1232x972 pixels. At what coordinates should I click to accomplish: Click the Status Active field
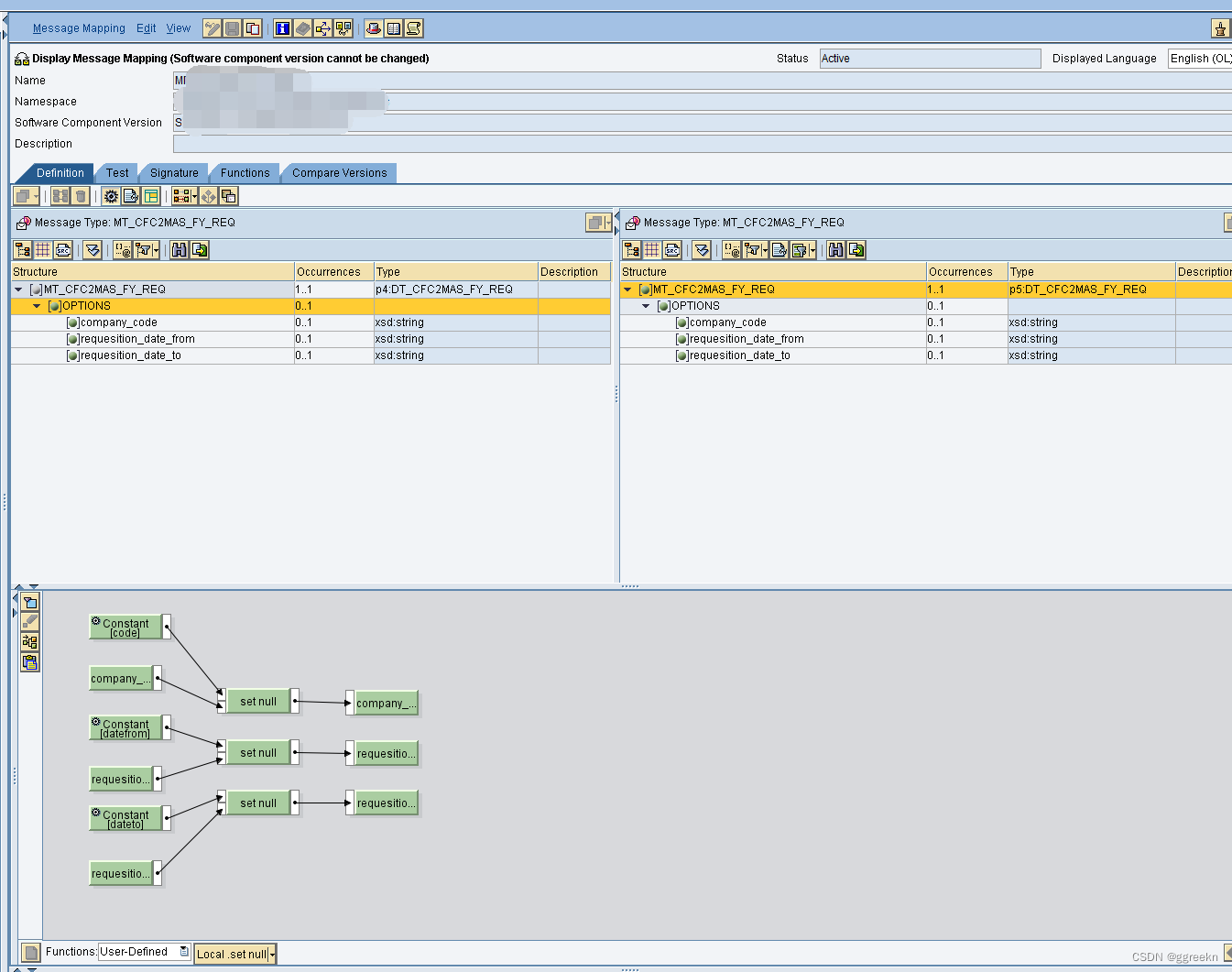[930, 59]
